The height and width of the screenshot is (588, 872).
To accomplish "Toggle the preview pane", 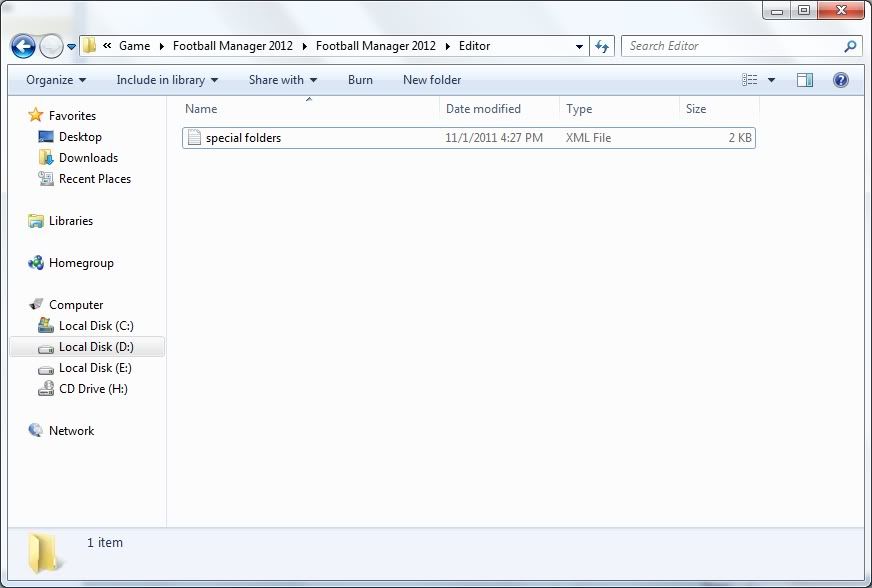I will 805,80.
